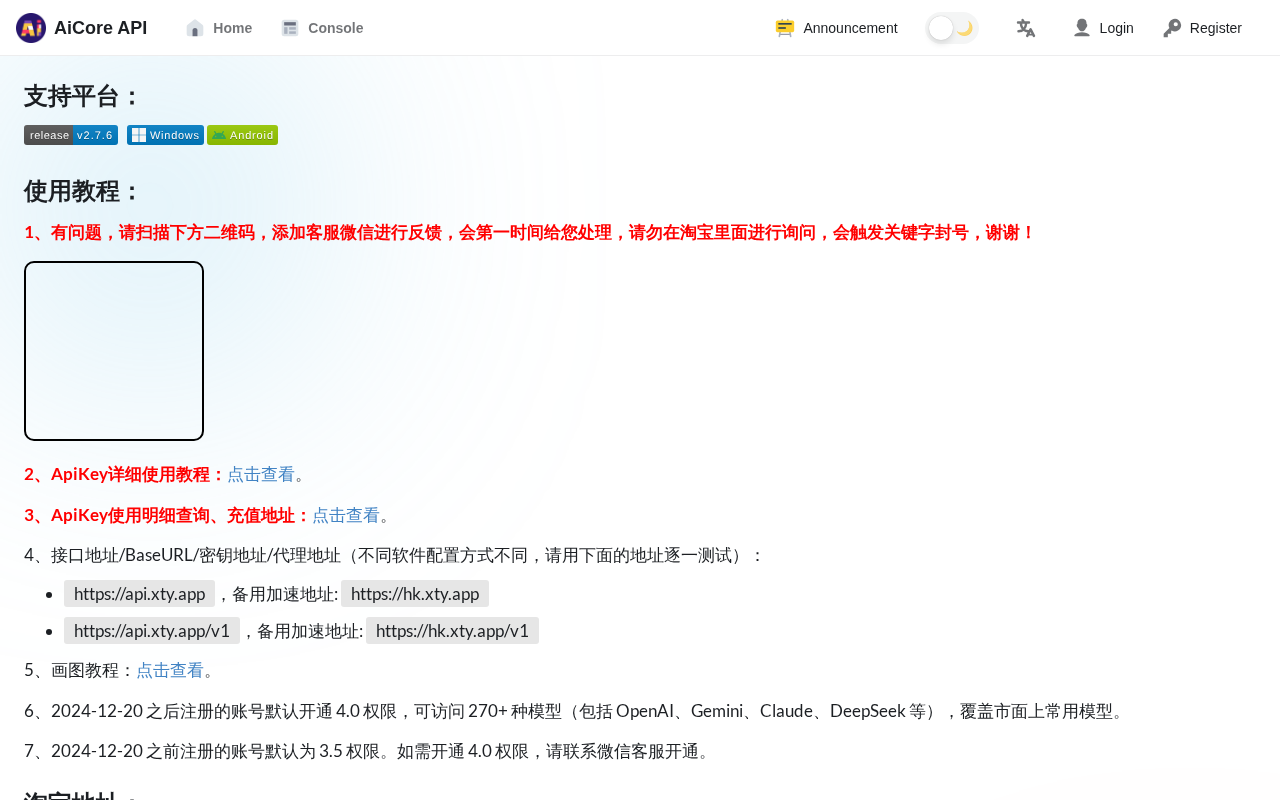Click the release v2.7.6 badge

click(x=71, y=135)
